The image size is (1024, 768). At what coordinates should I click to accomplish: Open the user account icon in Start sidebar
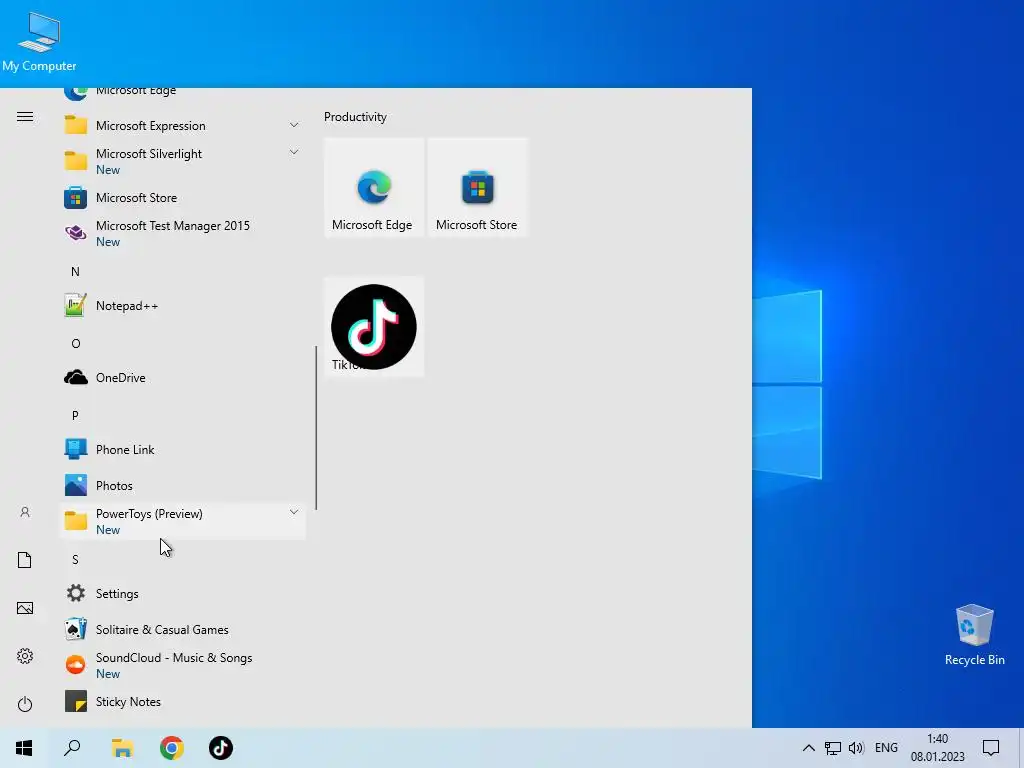coord(25,512)
